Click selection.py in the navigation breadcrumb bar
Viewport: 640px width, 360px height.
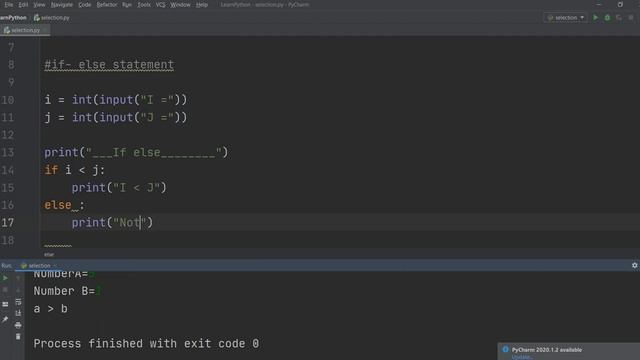point(52,18)
